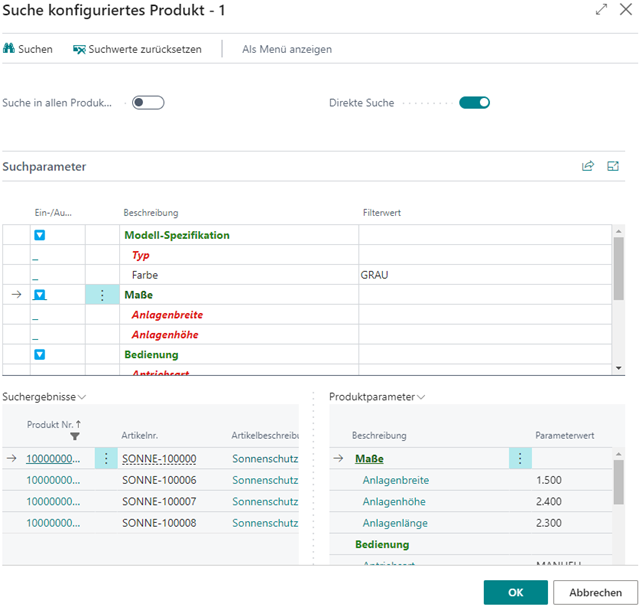Image resolution: width=642 pixels, height=607 pixels.
Task: Open Suchparameter in a new window icon
Action: click(613, 167)
